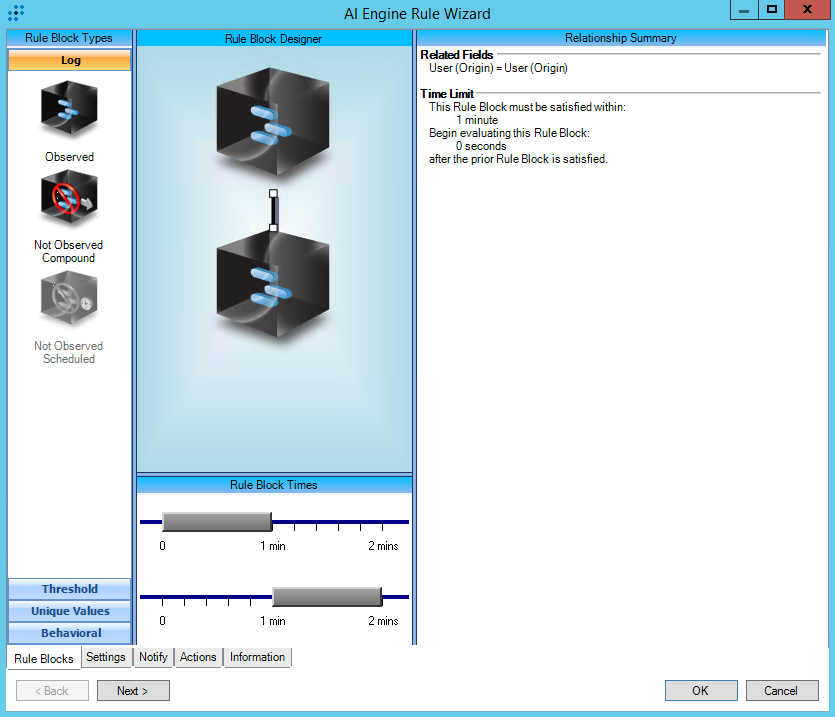Screen dimensions: 835x717
Task: Expand the Unique Values rule block category
Action: coord(69,611)
